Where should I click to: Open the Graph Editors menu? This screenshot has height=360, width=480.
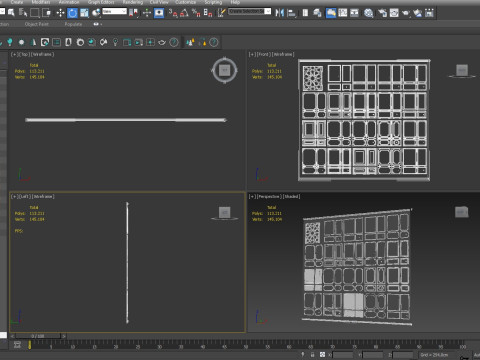point(101,2)
